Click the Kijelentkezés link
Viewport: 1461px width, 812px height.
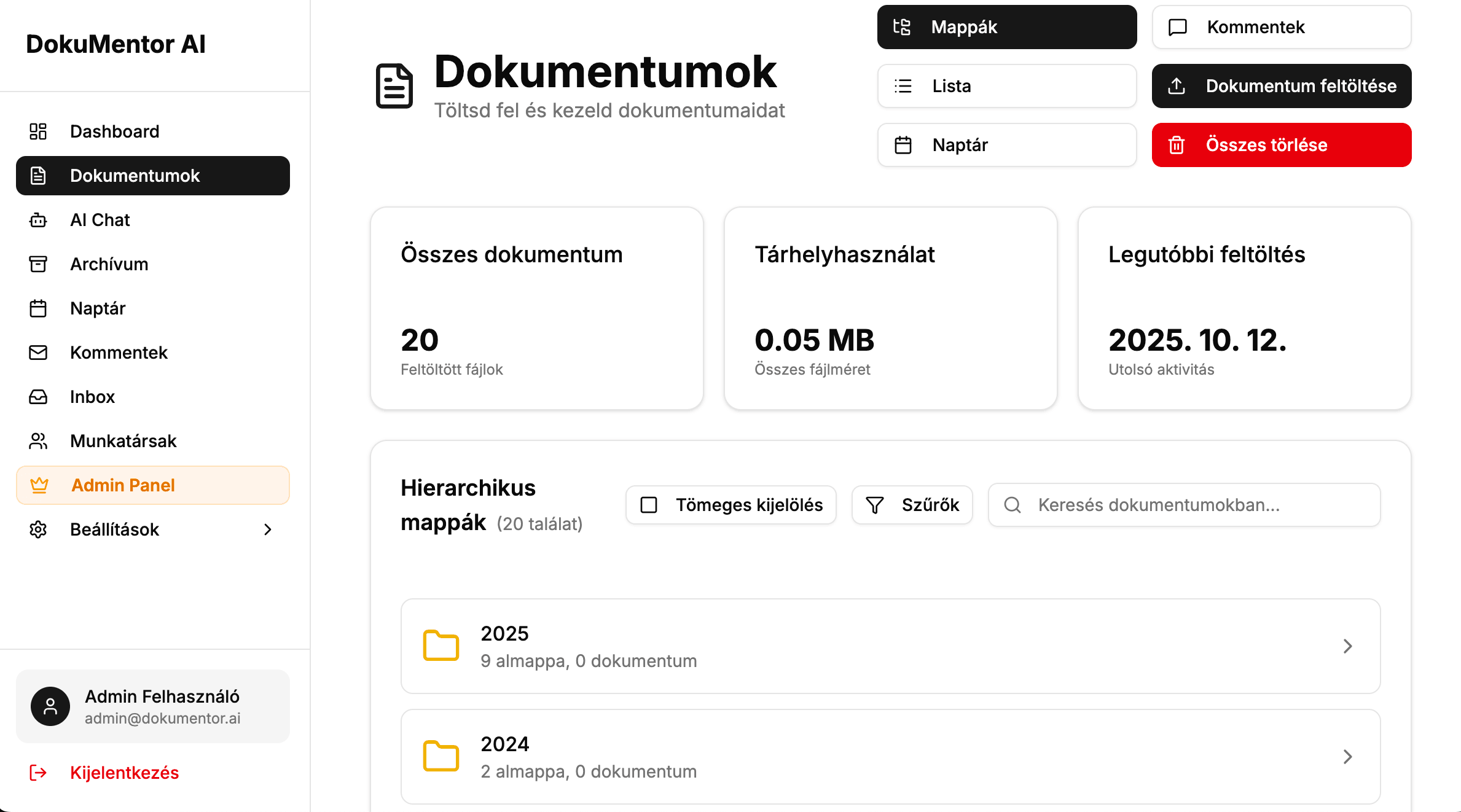coord(124,773)
